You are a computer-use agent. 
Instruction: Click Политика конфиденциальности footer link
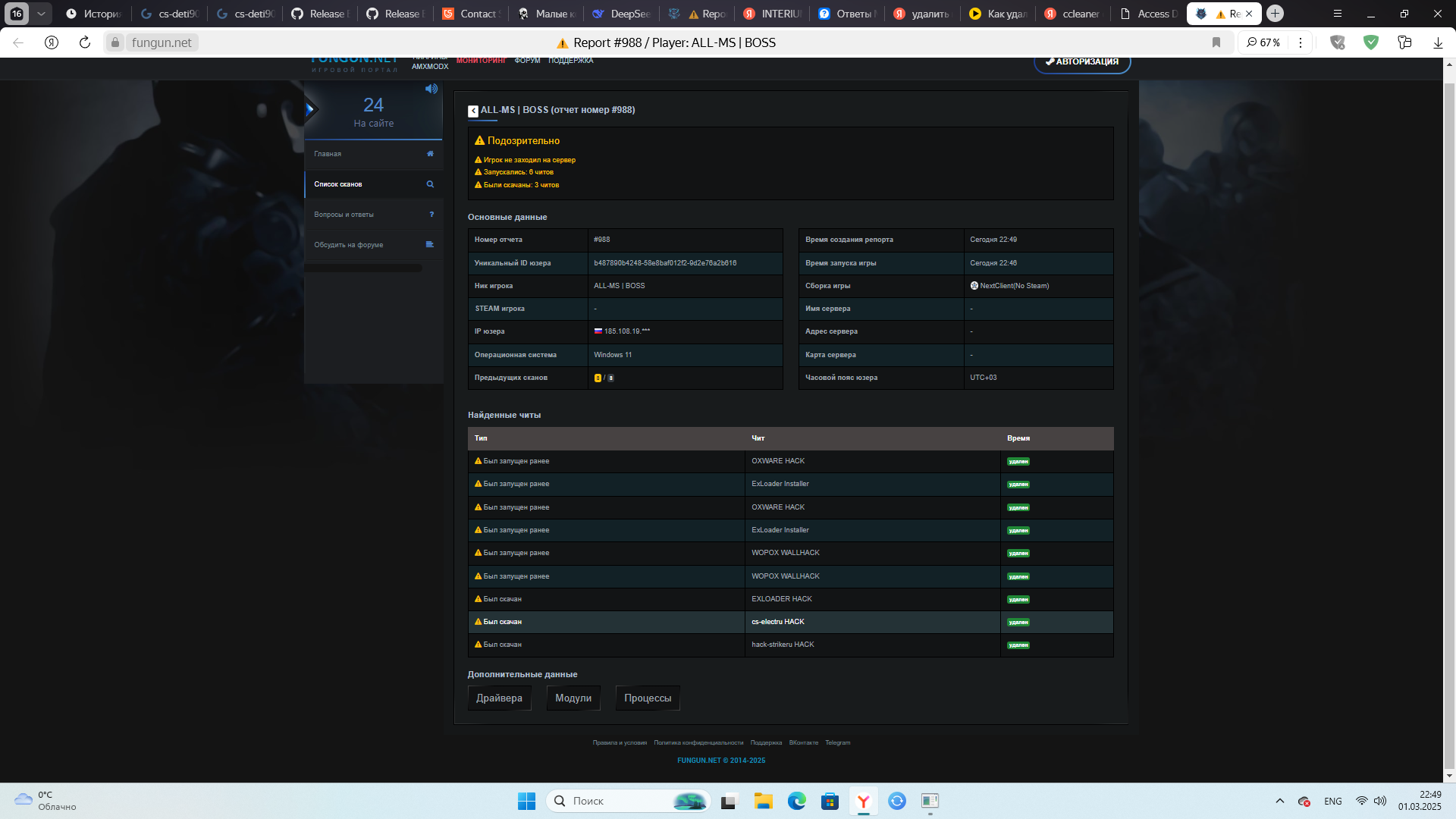click(x=698, y=742)
